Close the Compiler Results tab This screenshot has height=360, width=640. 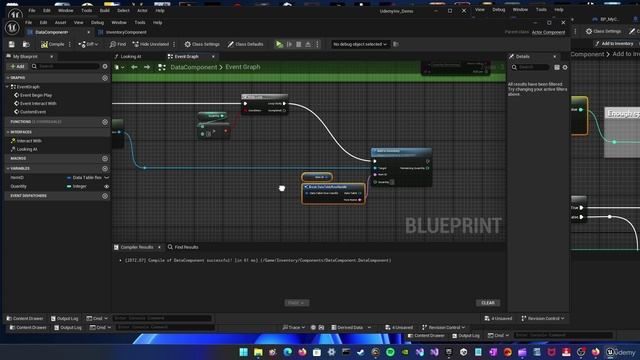[159, 247]
